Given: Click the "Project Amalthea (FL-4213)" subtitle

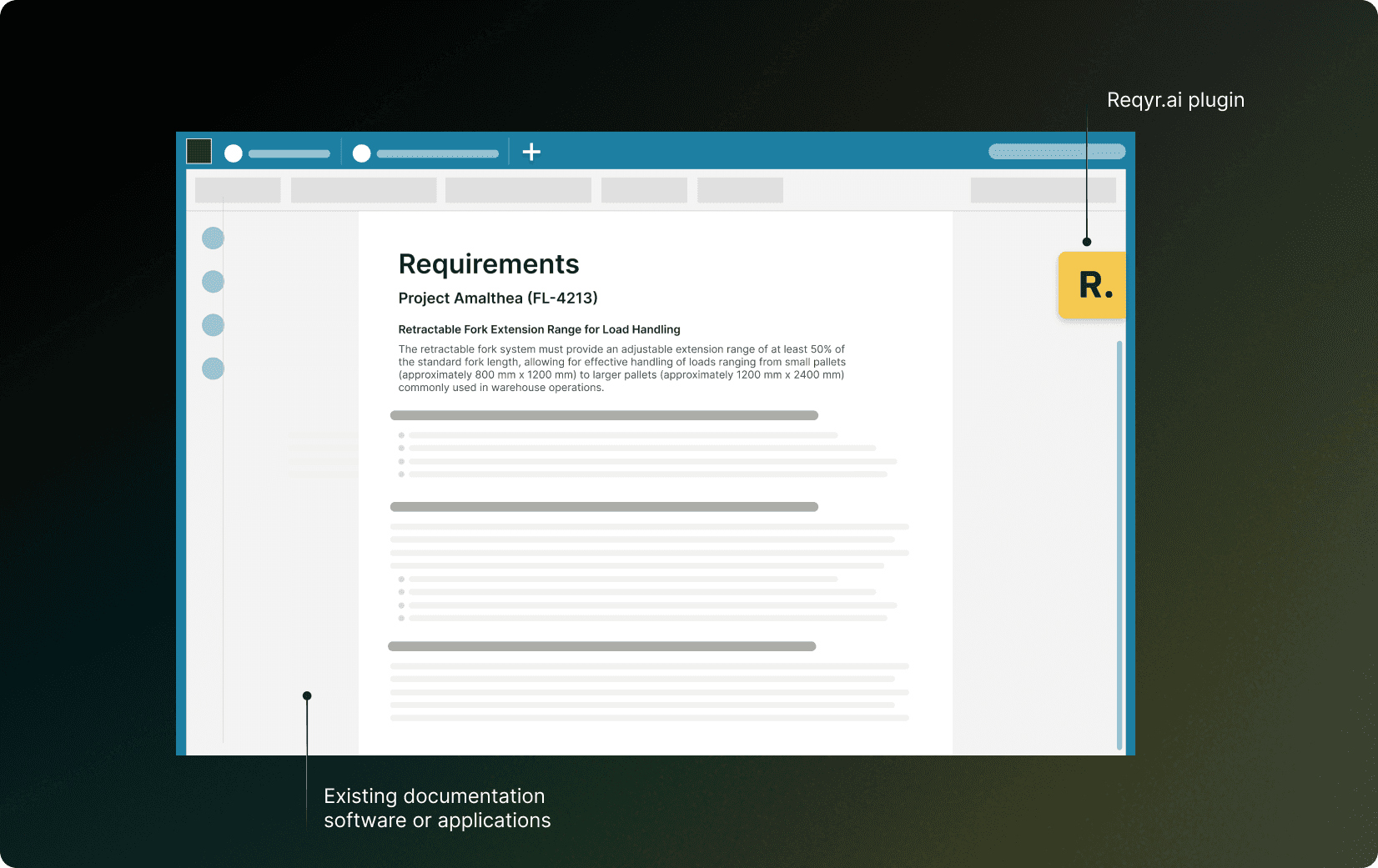Looking at the screenshot, I should pos(498,299).
